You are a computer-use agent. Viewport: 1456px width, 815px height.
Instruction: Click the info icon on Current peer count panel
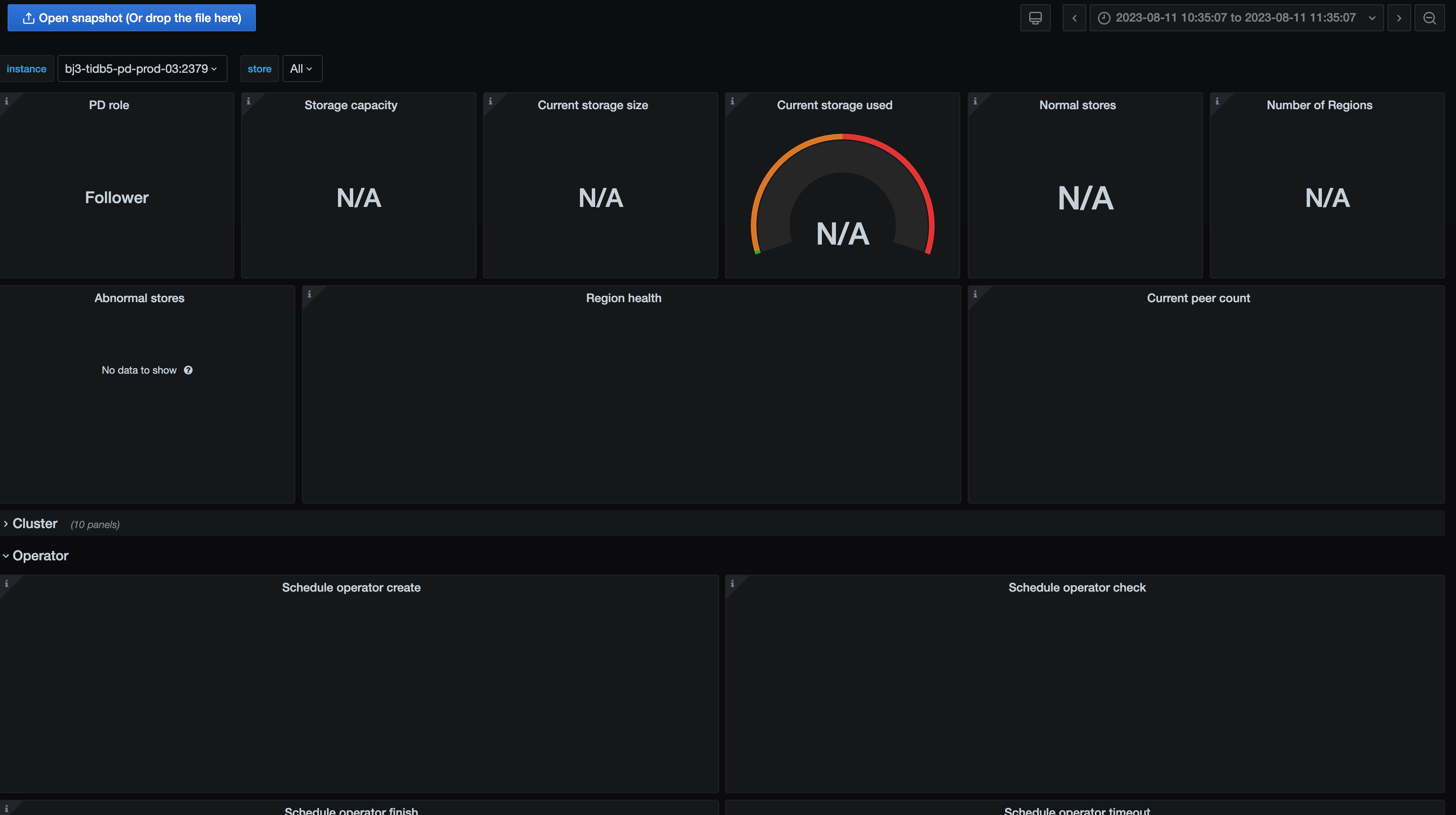(x=975, y=294)
